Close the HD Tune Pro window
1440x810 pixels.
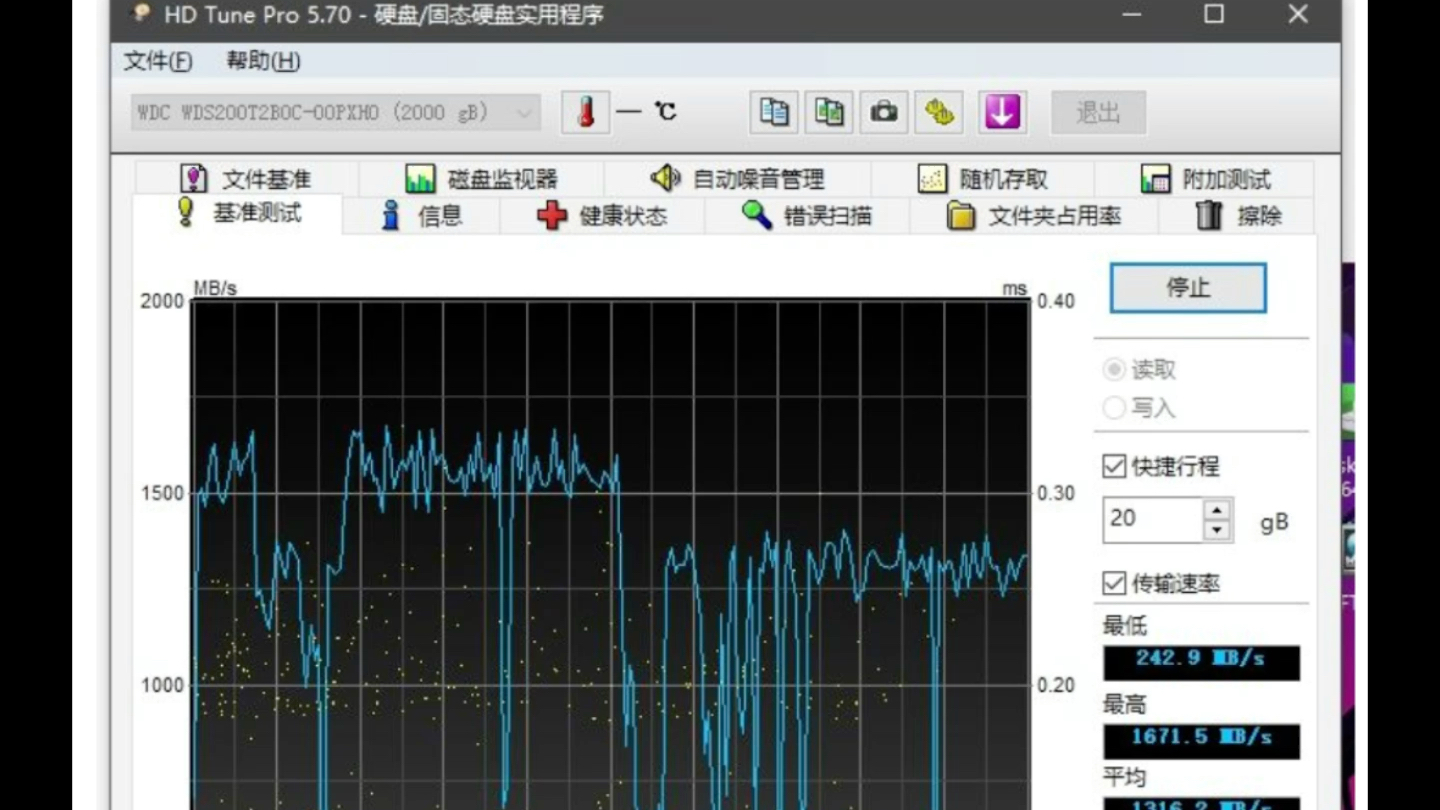(1298, 14)
